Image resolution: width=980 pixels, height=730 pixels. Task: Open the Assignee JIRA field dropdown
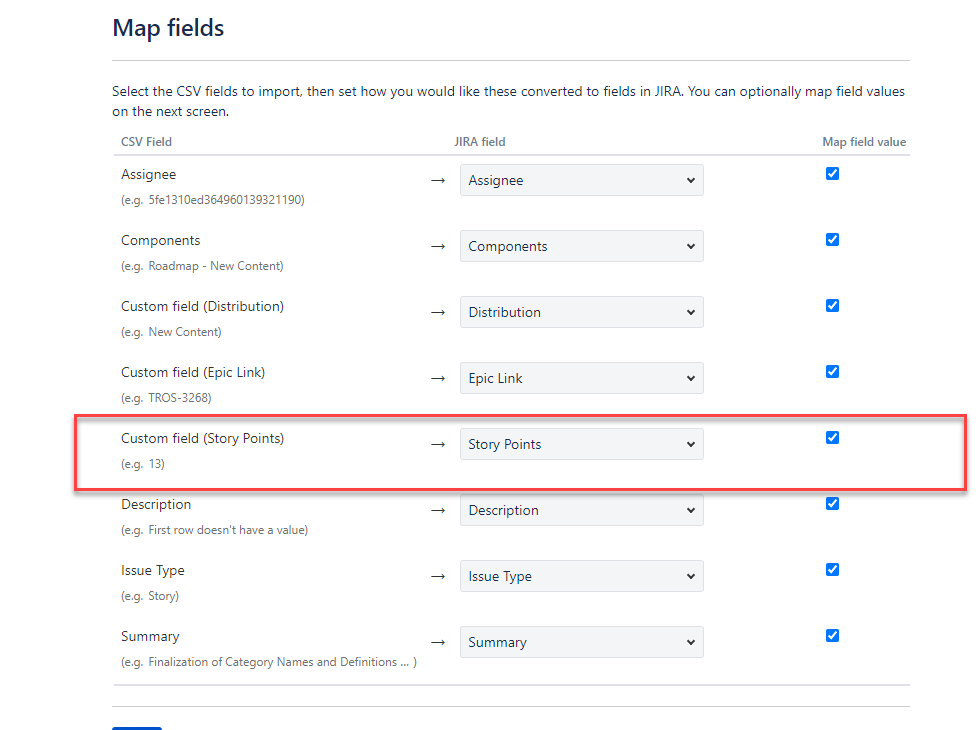pos(581,180)
